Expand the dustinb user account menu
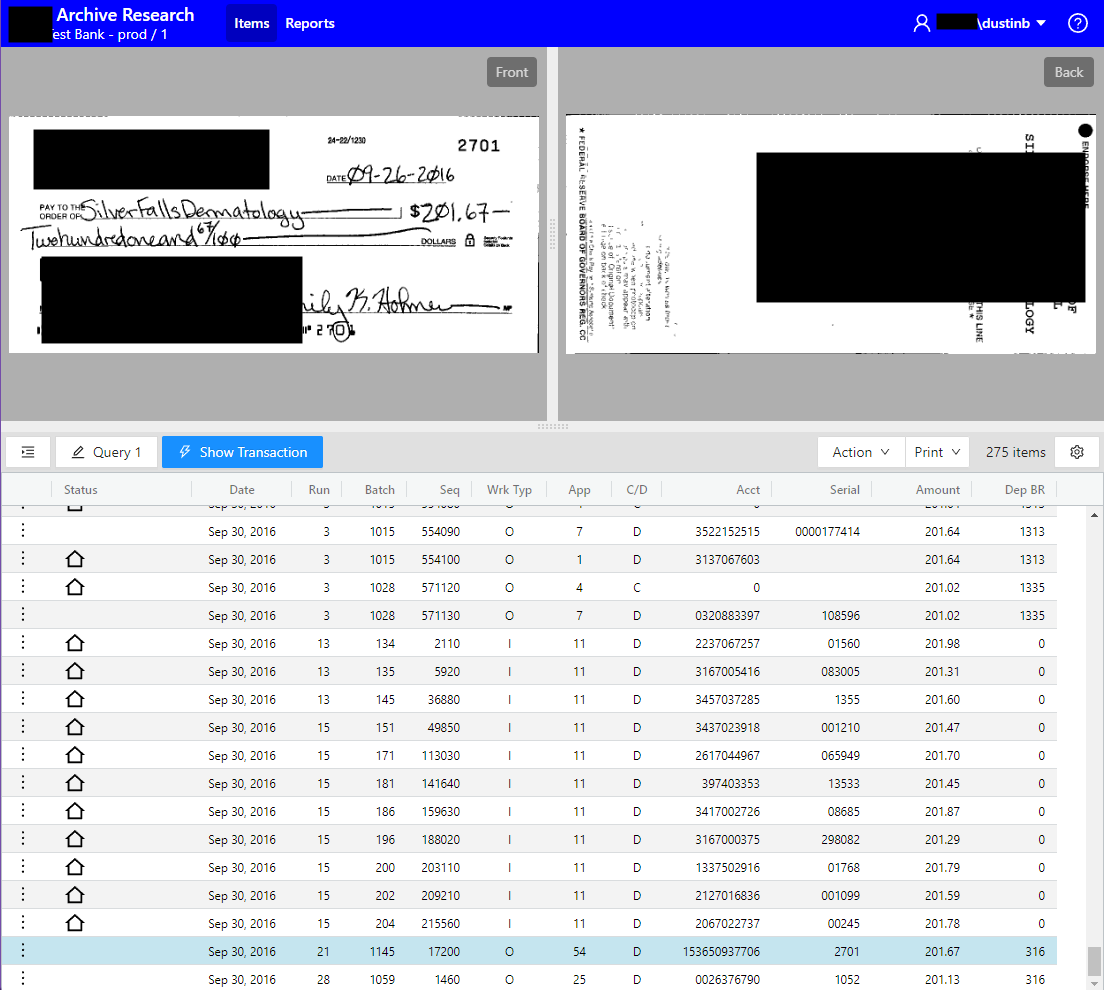 click(1040, 23)
